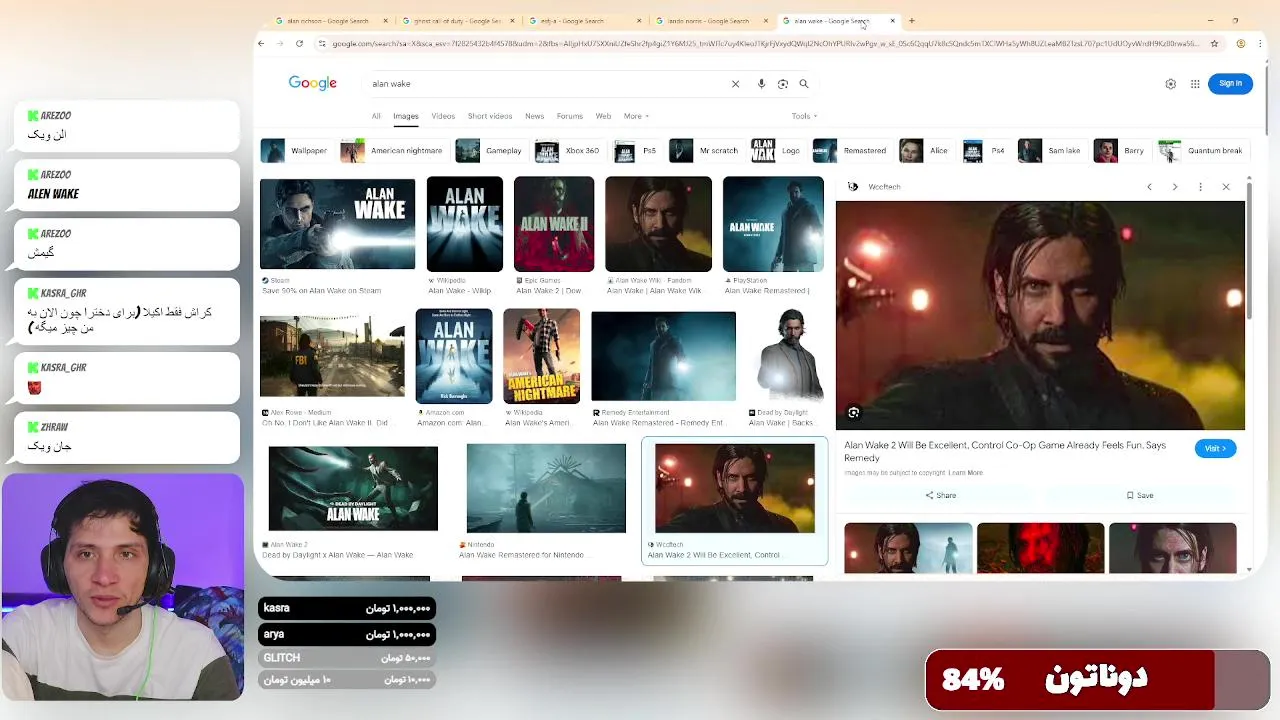View site information icon in address bar

pyautogui.click(x=321, y=44)
